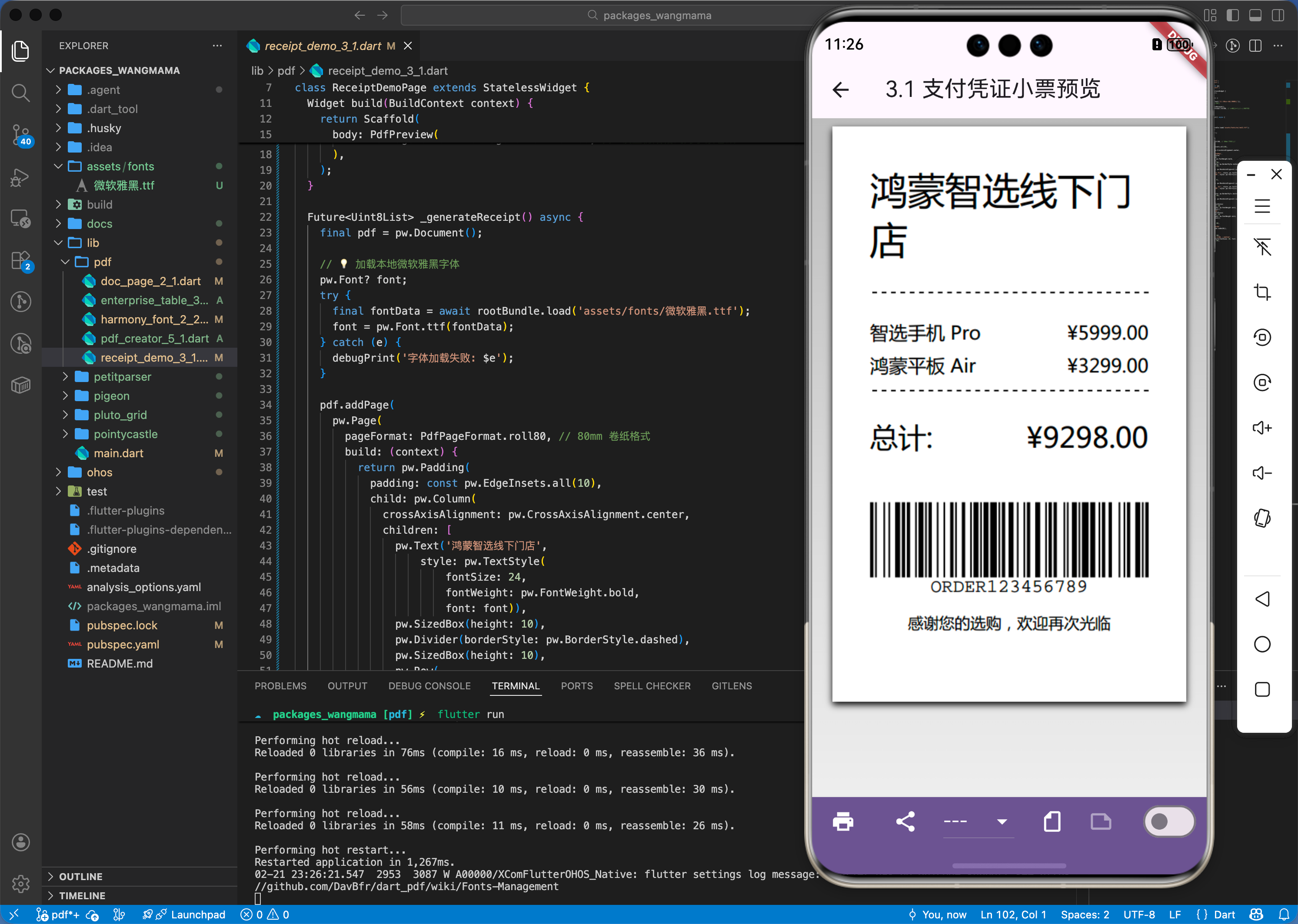
Task: Toggle the bottom panel layout icon
Action: click(1255, 15)
